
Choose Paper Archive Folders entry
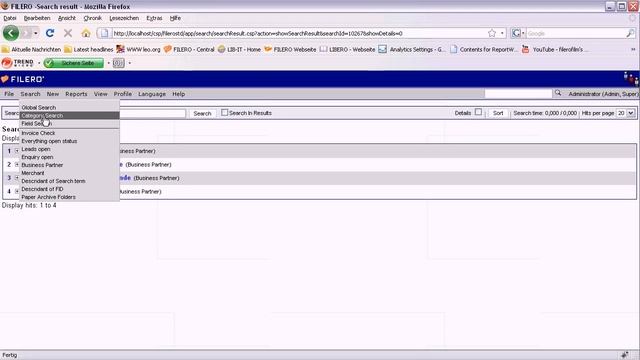[x=69, y=197]
